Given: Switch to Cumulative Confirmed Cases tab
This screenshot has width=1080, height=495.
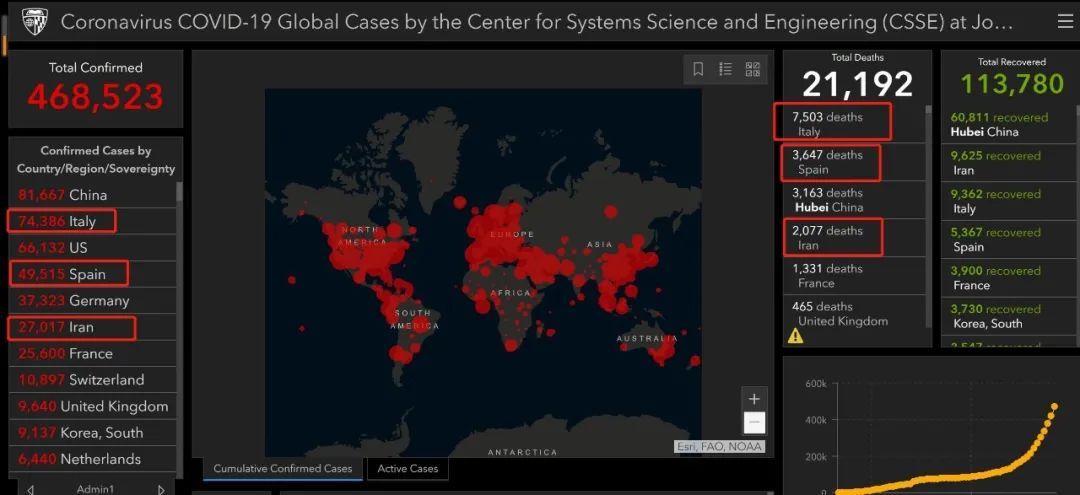Looking at the screenshot, I should [282, 469].
